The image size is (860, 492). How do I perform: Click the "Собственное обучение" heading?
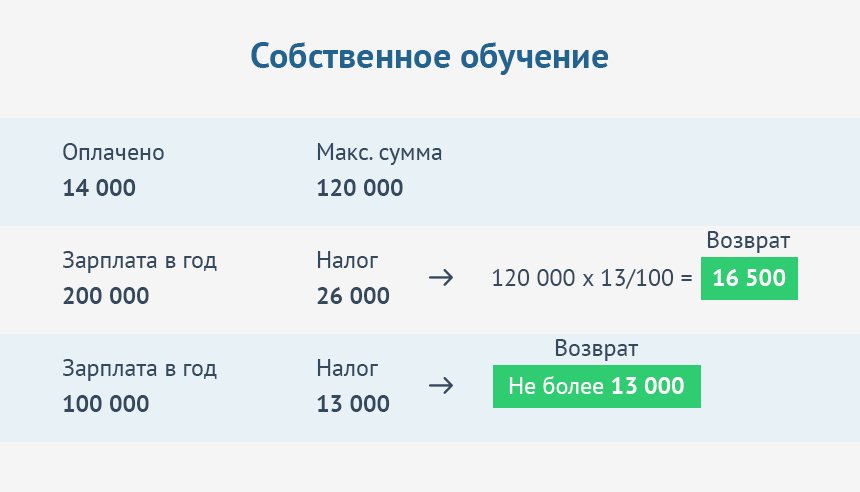tap(429, 56)
